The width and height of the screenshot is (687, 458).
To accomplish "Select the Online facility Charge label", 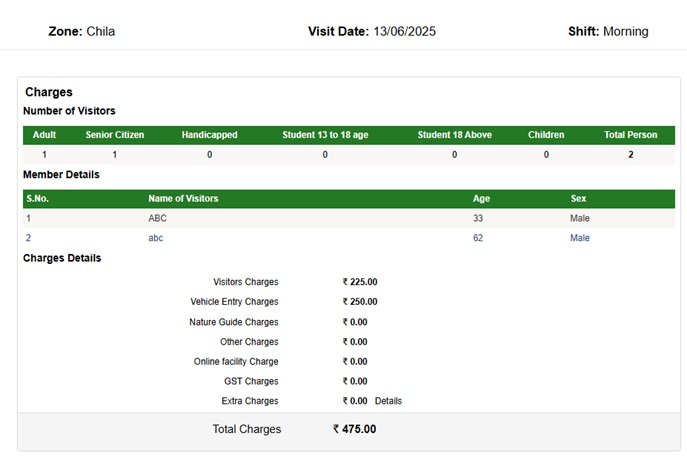I will pos(236,362).
